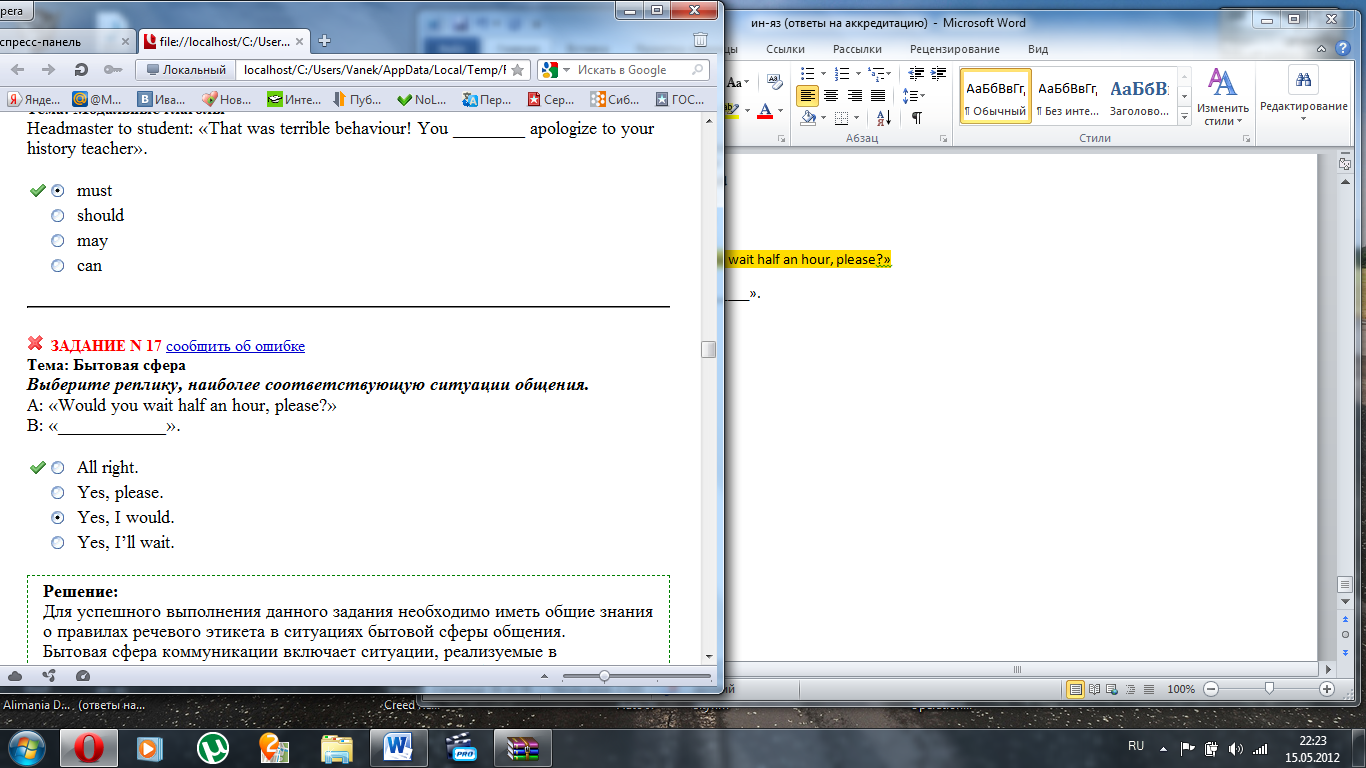The image size is (1366, 768).
Task: Select the "must" radio option
Action: point(58,190)
